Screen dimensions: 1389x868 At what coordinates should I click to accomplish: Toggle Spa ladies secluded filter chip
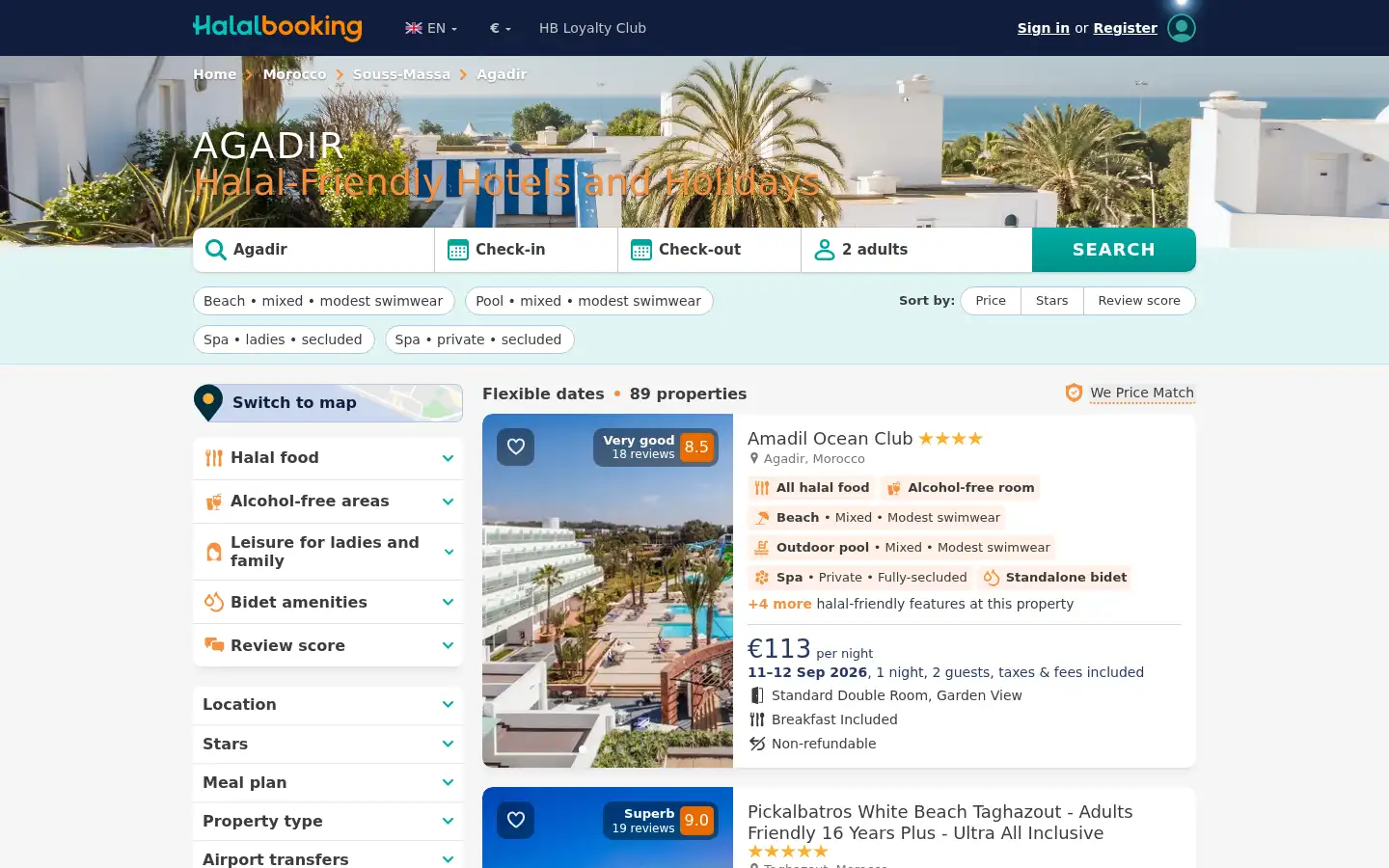point(284,339)
